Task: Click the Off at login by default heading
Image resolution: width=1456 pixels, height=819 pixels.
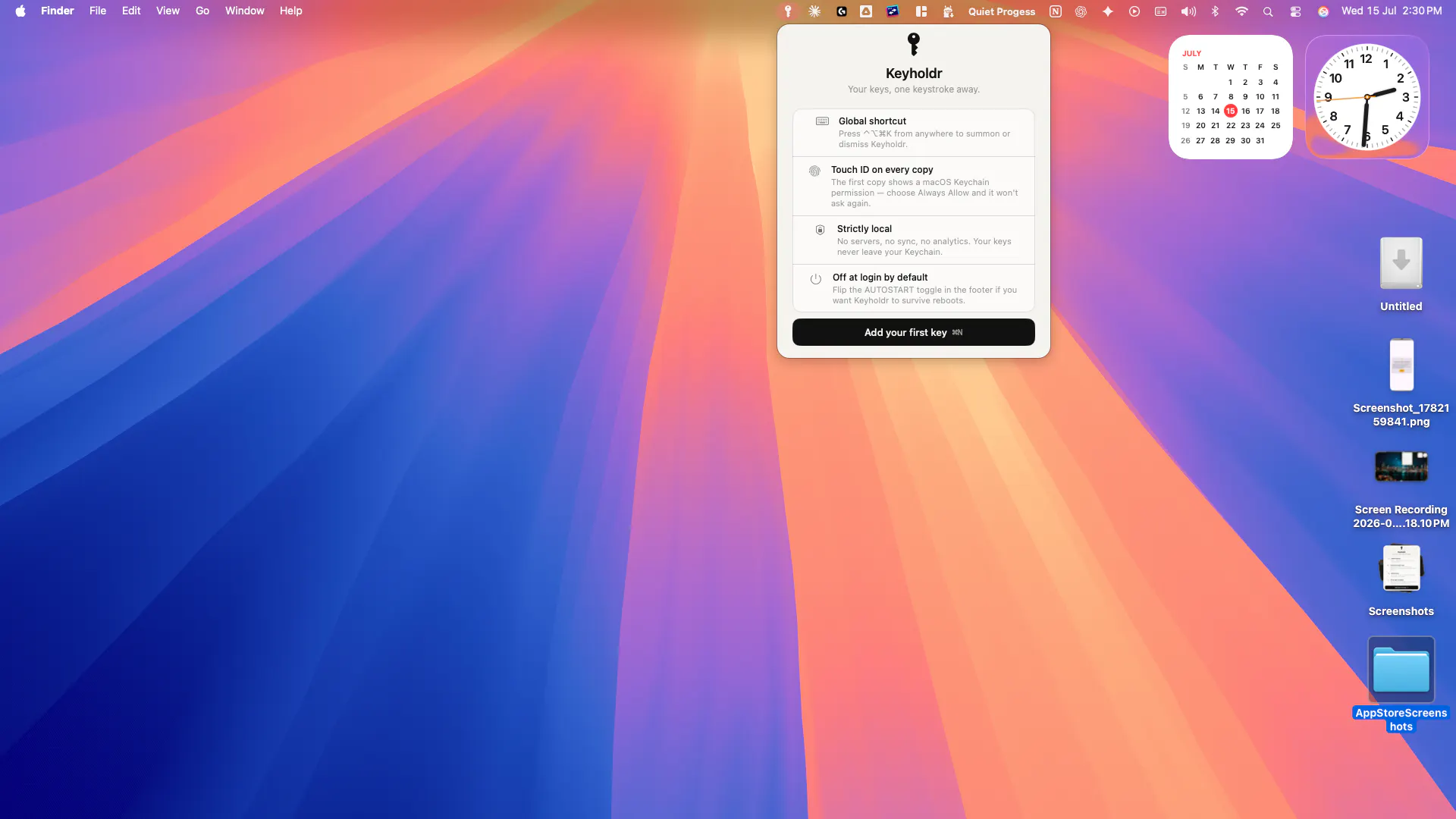Action: click(x=880, y=278)
